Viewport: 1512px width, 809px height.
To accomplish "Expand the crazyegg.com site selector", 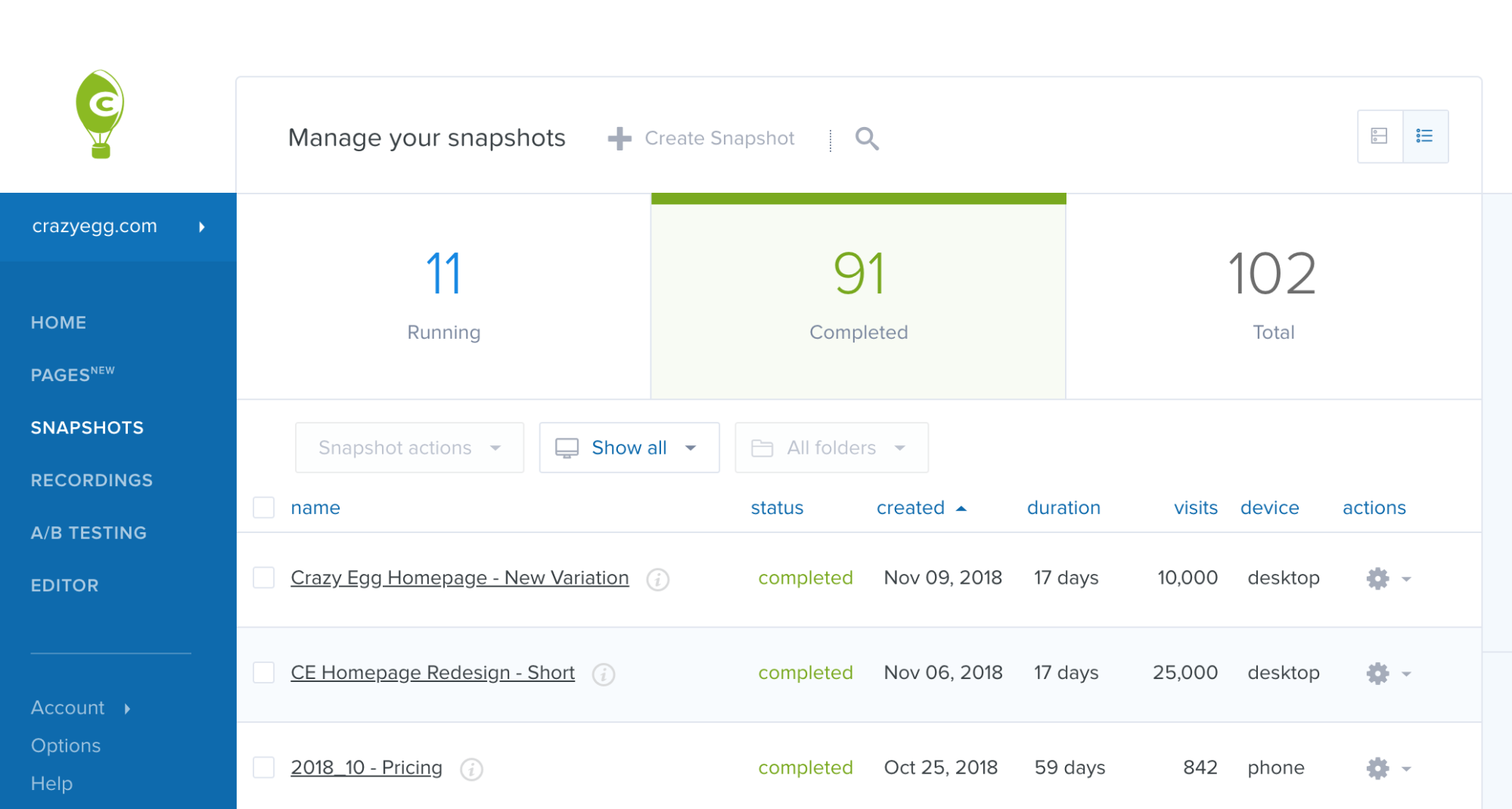I will click(118, 227).
